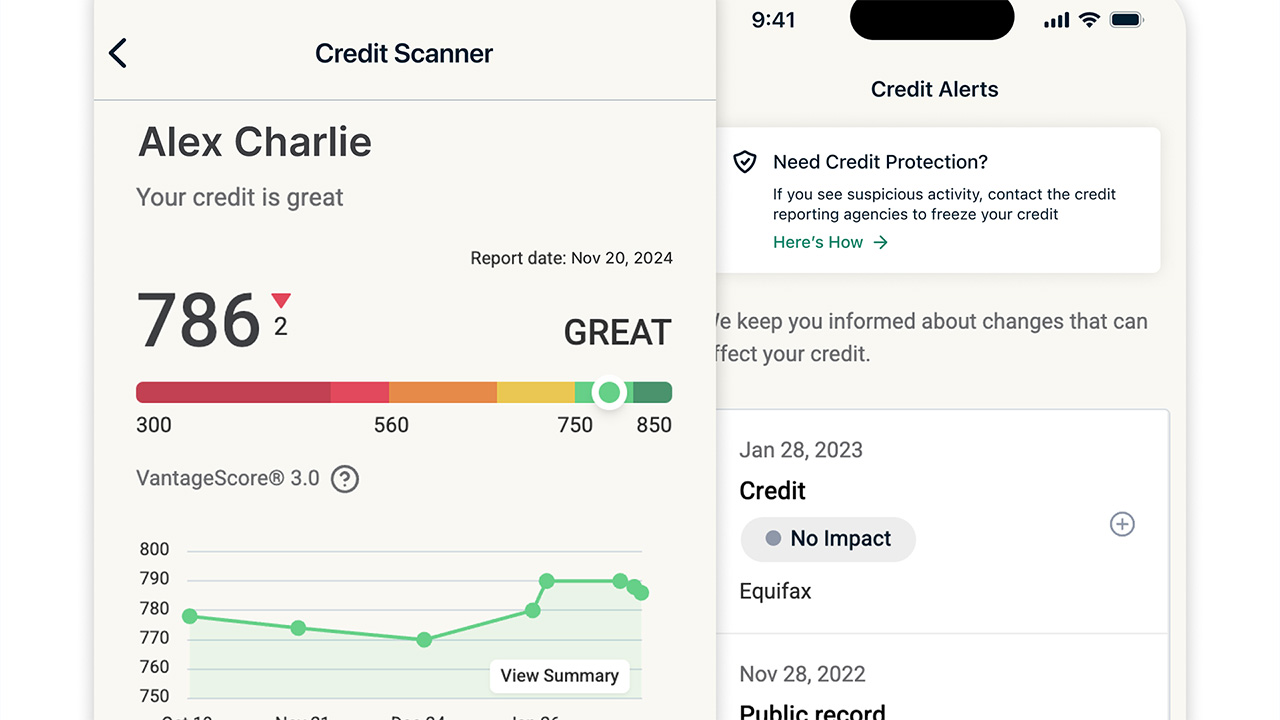Click the Here's How link
Viewport: 1280px width, 720px height.
point(818,242)
